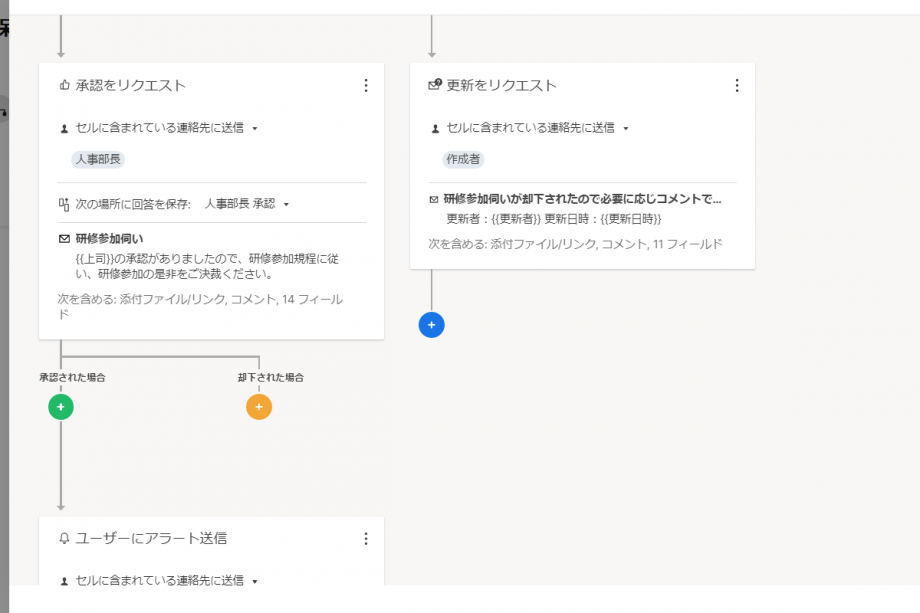The height and width of the screenshot is (613, 920).
Task: Click the save-response icon next to 次の場所に回答を保存
Action: (63, 204)
